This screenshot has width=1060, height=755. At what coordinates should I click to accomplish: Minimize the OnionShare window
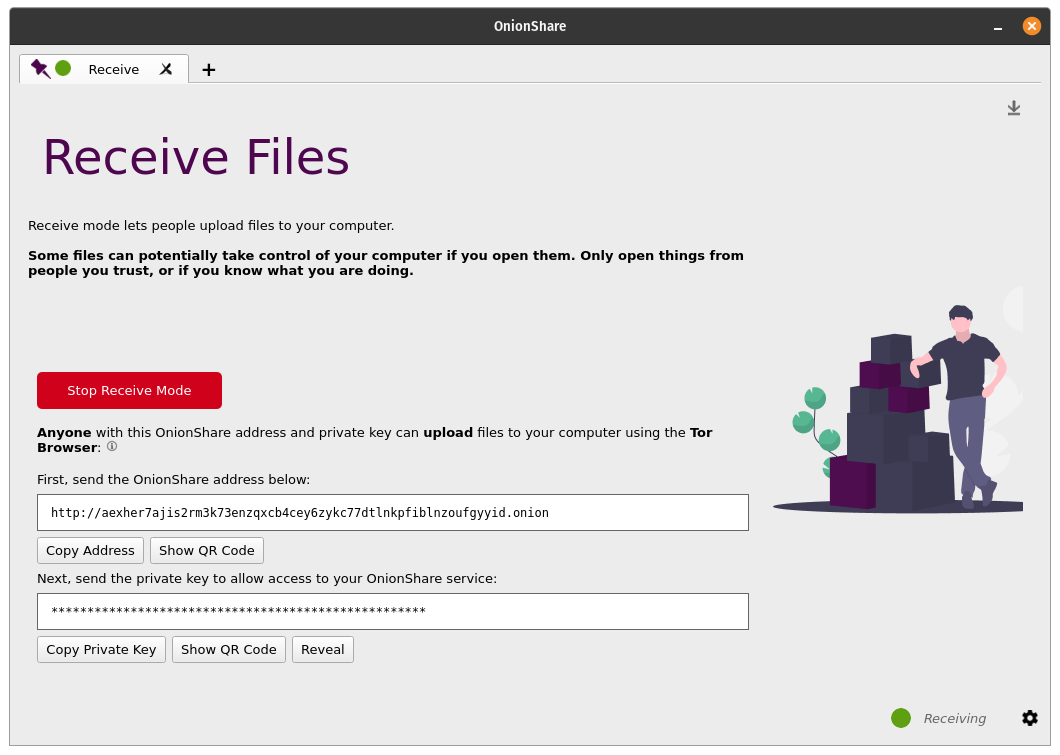(x=997, y=27)
